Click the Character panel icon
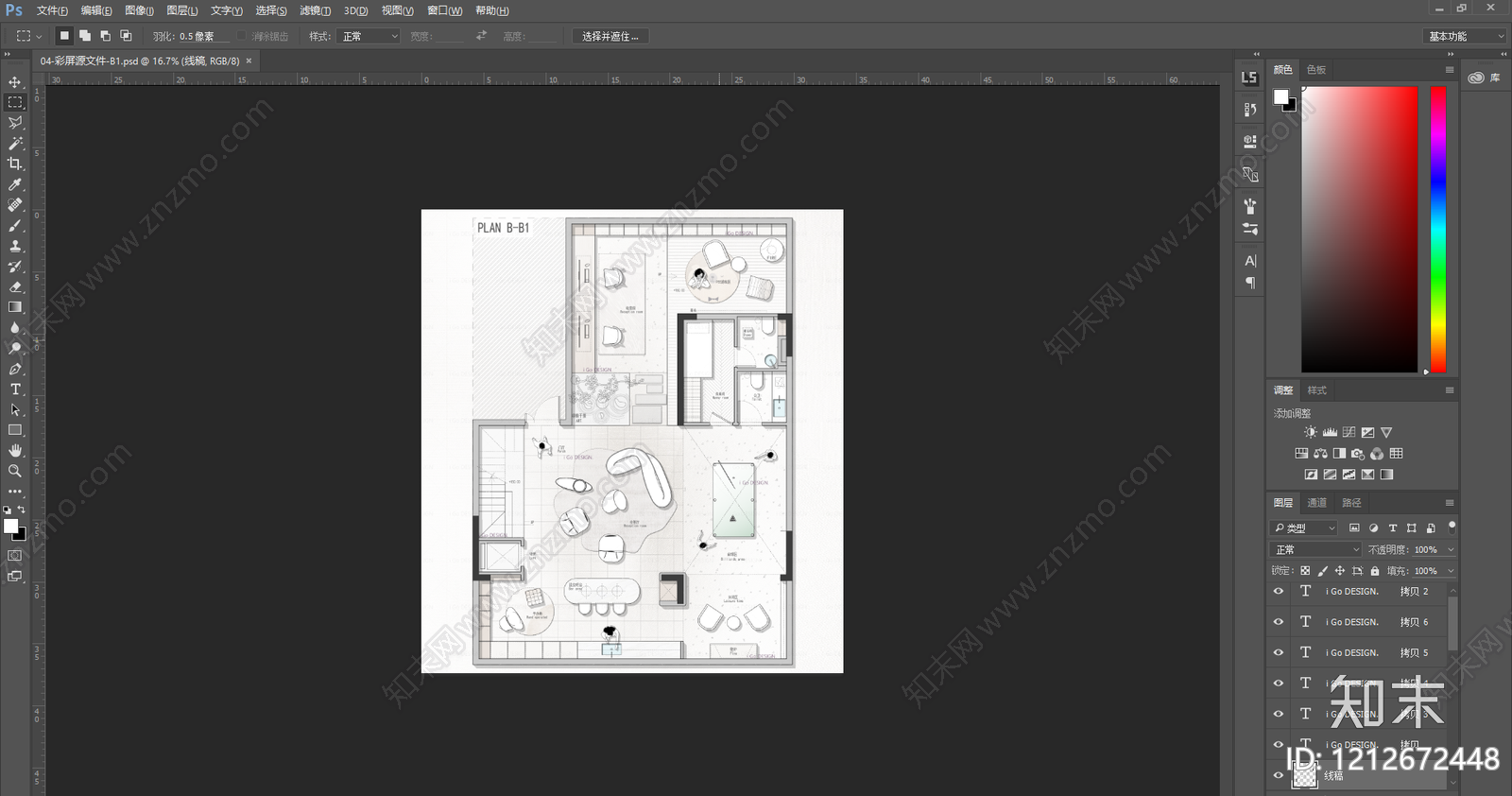Screen dimensions: 1512x796 click(1250, 261)
